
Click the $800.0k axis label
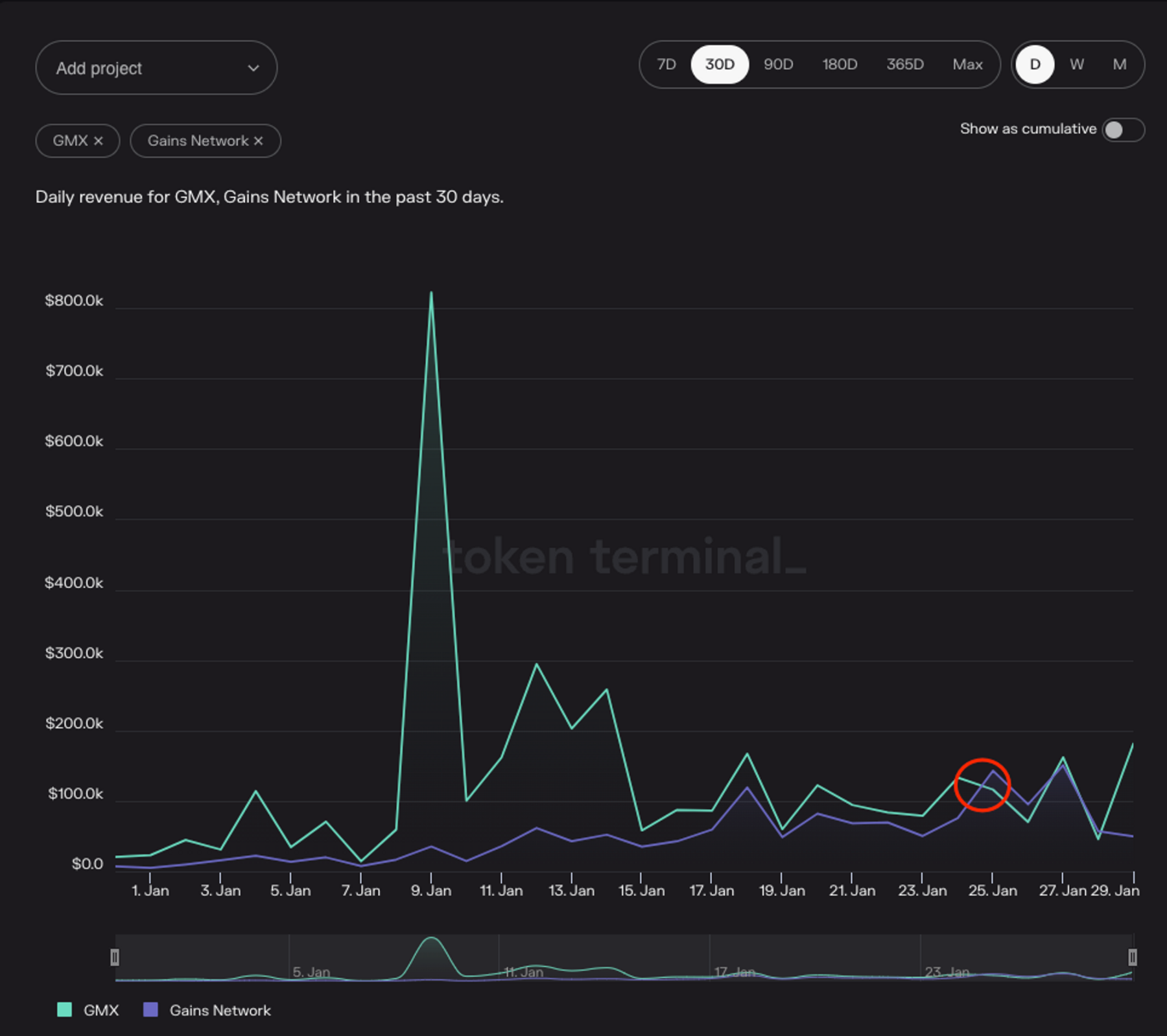pyautogui.click(x=74, y=301)
